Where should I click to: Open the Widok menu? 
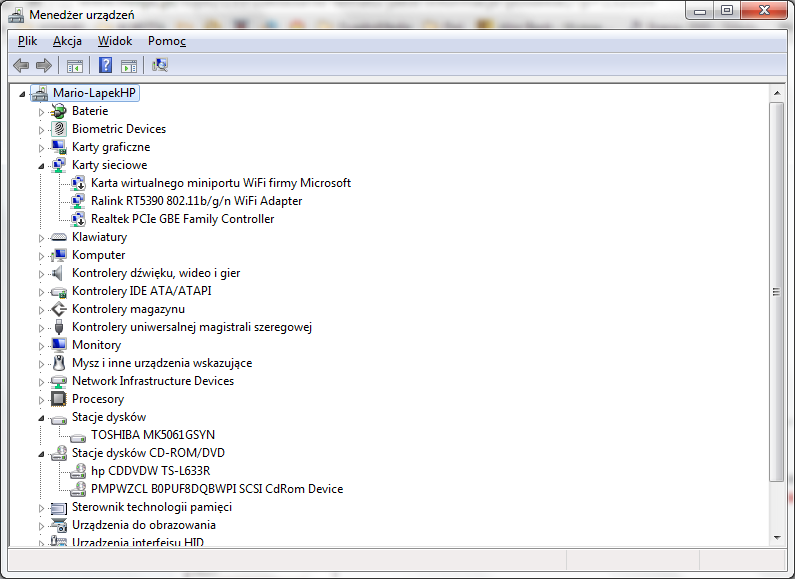(115, 41)
